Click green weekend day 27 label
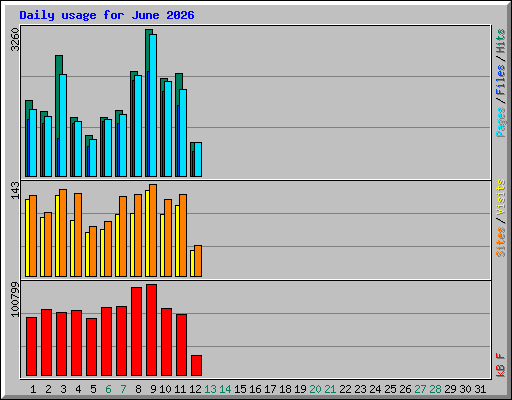The height and width of the screenshot is (400, 512). point(420,389)
